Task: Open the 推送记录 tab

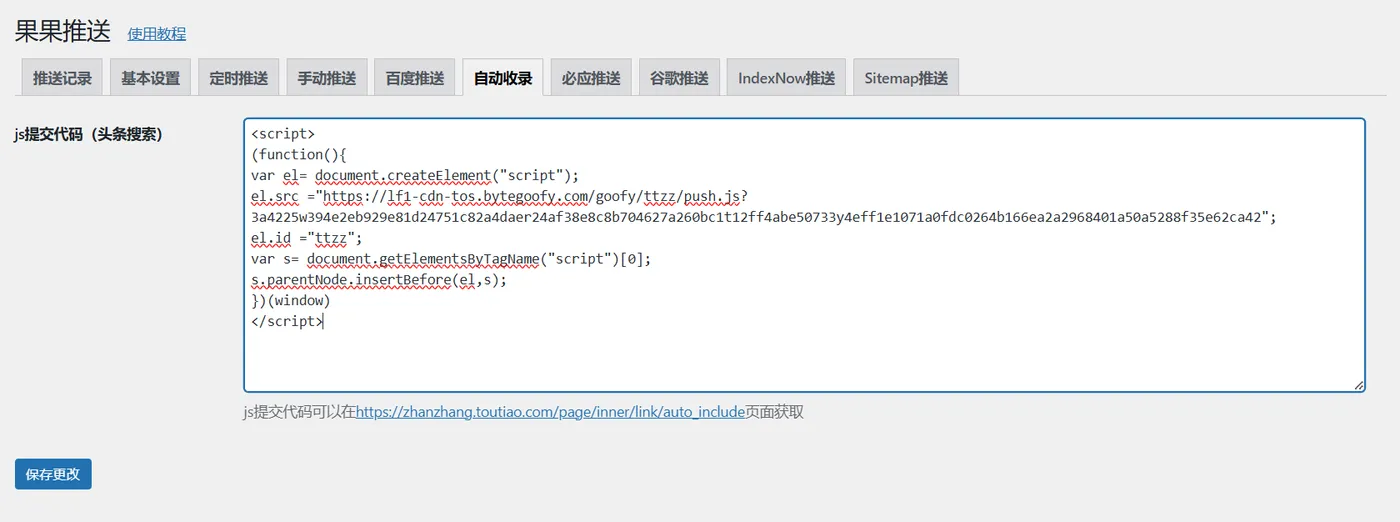Action: 62,77
